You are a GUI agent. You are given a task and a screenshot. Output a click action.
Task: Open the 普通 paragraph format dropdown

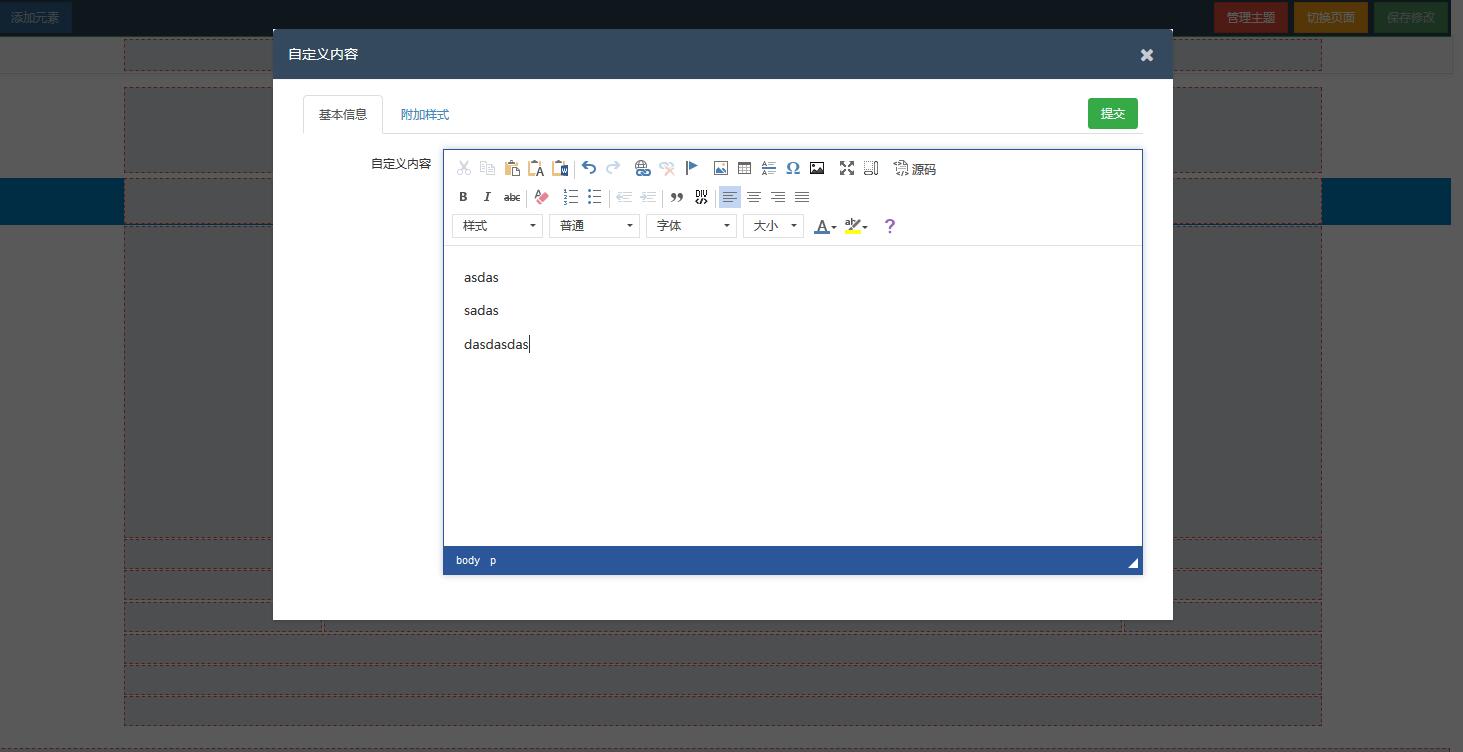594,226
